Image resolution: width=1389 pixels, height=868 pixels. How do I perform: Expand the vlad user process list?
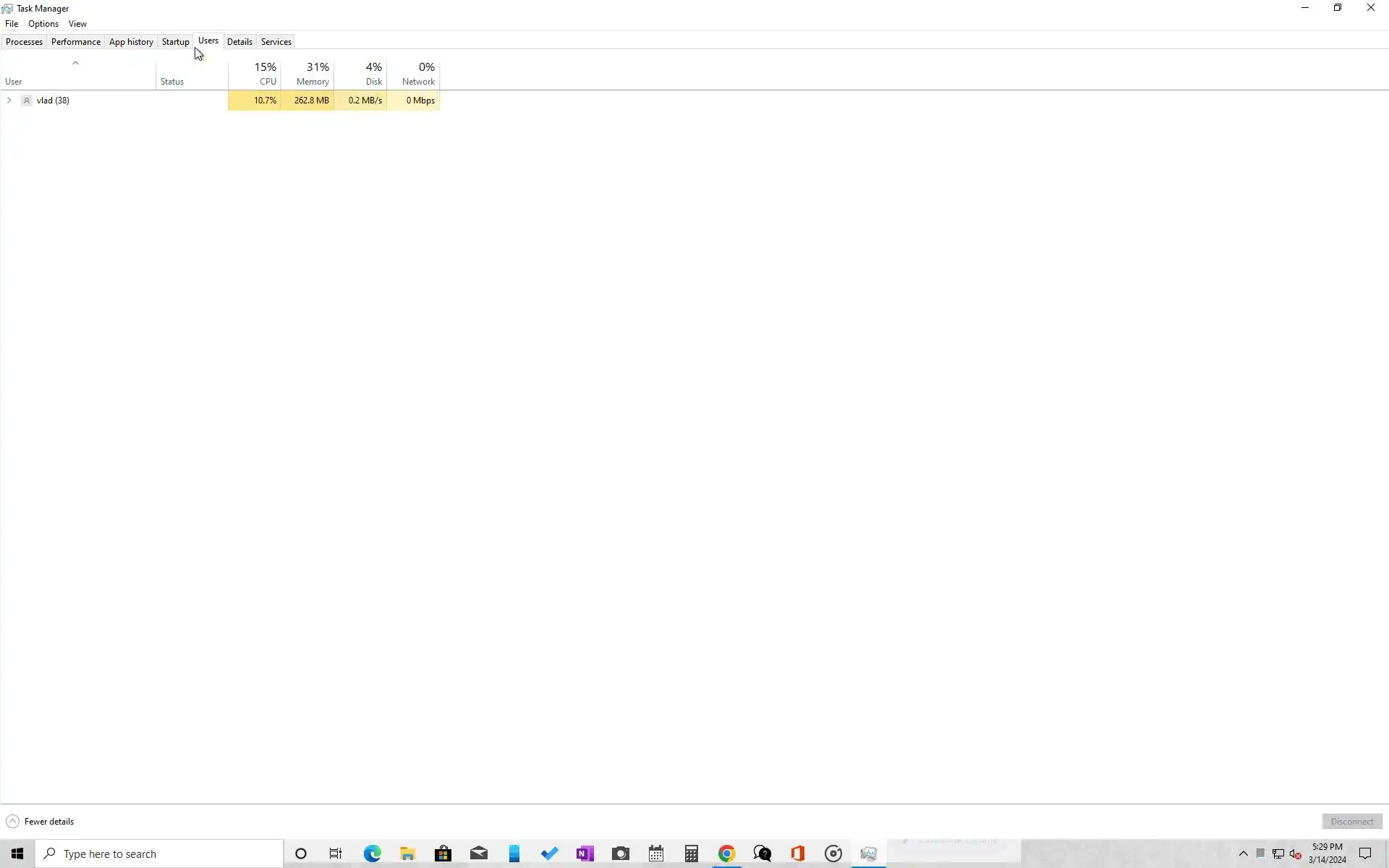(x=9, y=101)
